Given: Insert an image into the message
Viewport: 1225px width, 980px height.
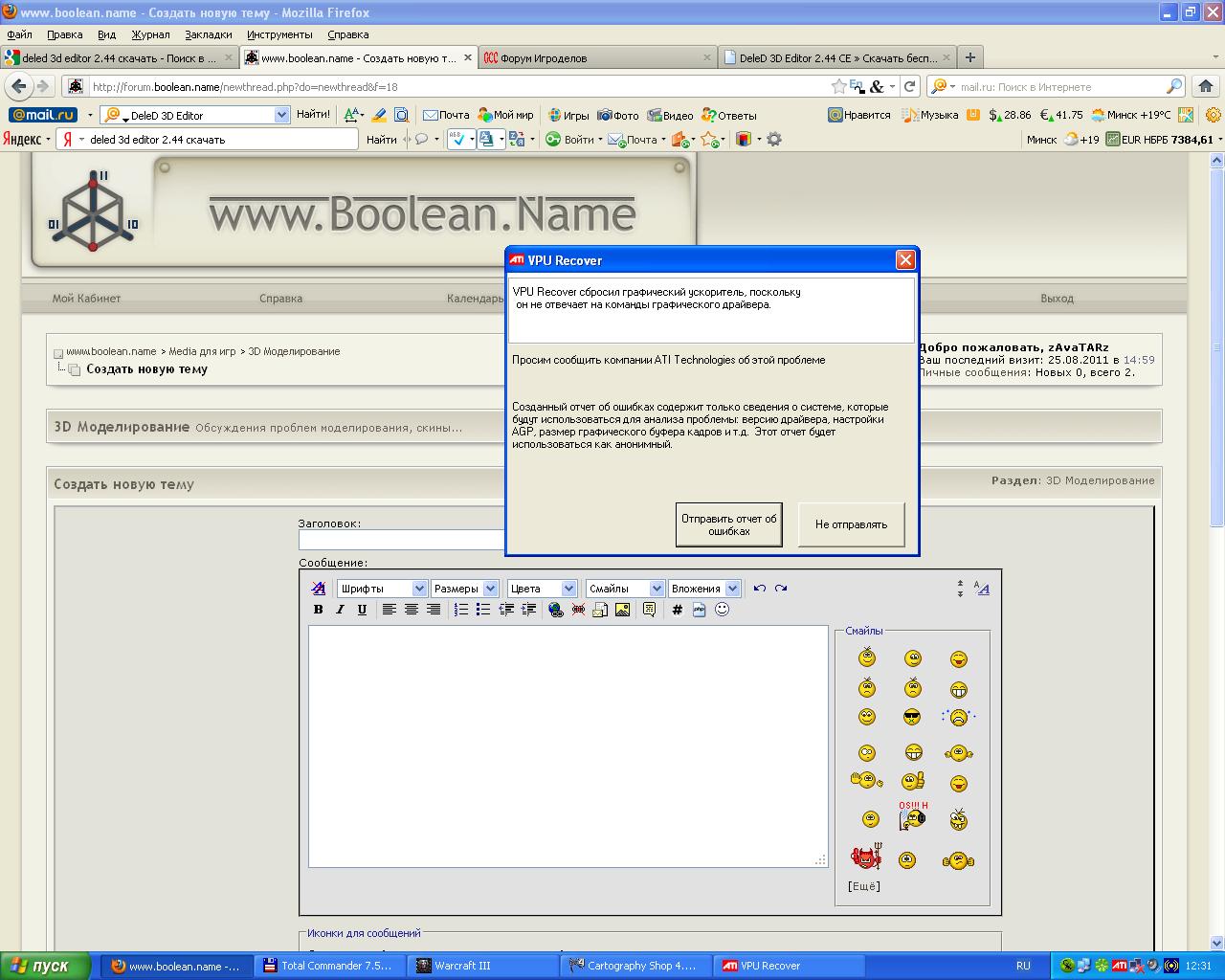Looking at the screenshot, I should pos(622,610).
